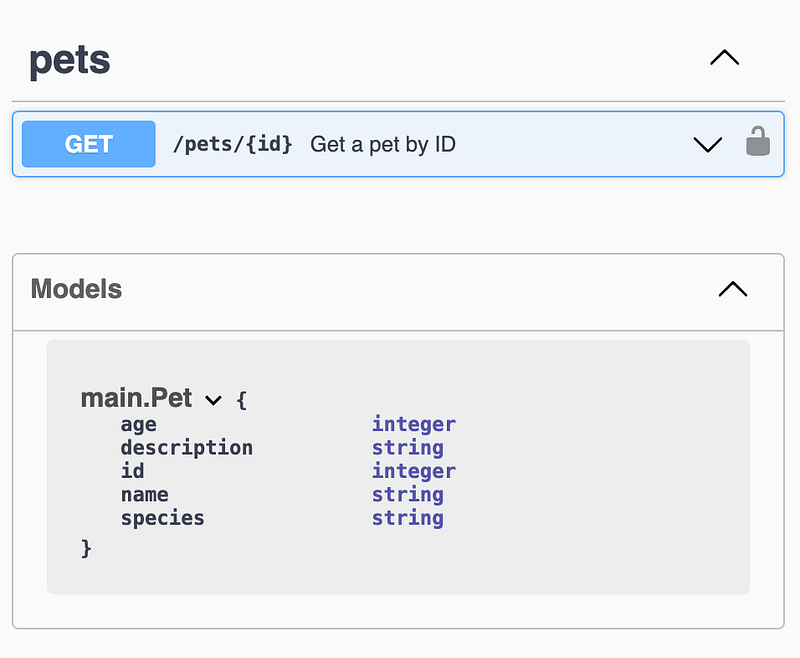This screenshot has width=800, height=658.
Task: Expand the /pets/{id} operation details
Action: (708, 144)
